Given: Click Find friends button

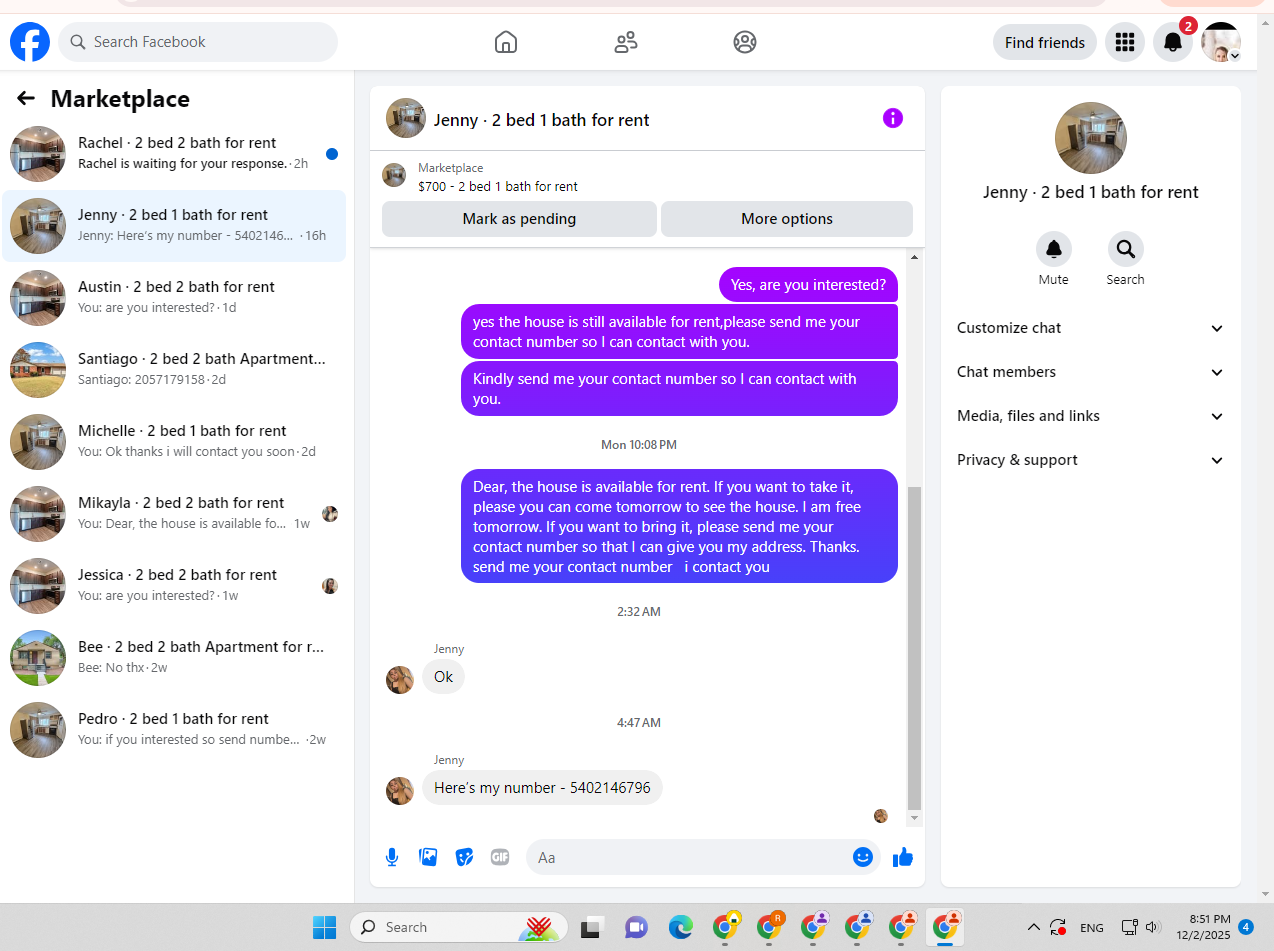Looking at the screenshot, I should (x=1045, y=42).
